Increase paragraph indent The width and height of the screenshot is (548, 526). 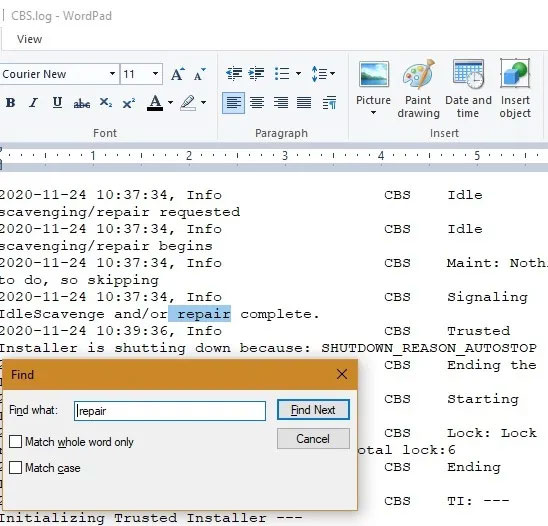(256, 74)
